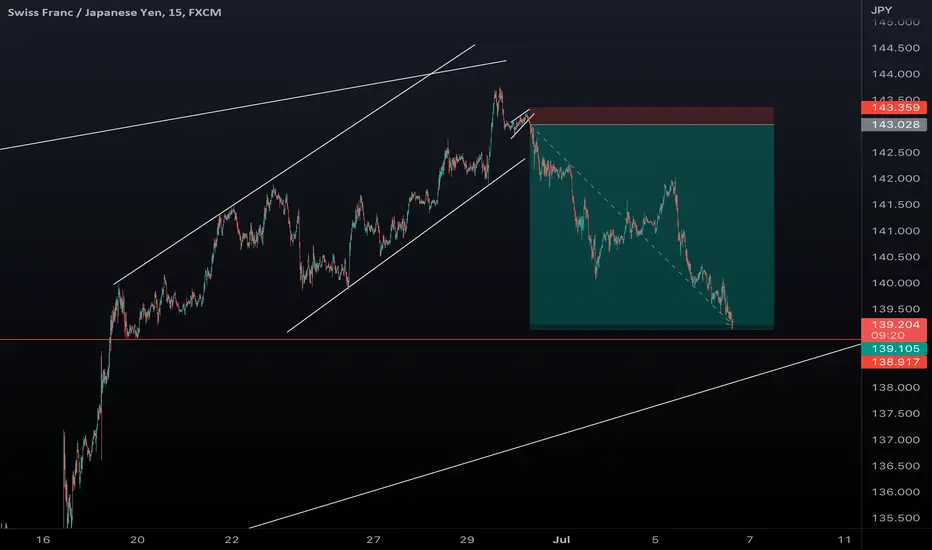Select the 139.105 green price label

[894, 348]
